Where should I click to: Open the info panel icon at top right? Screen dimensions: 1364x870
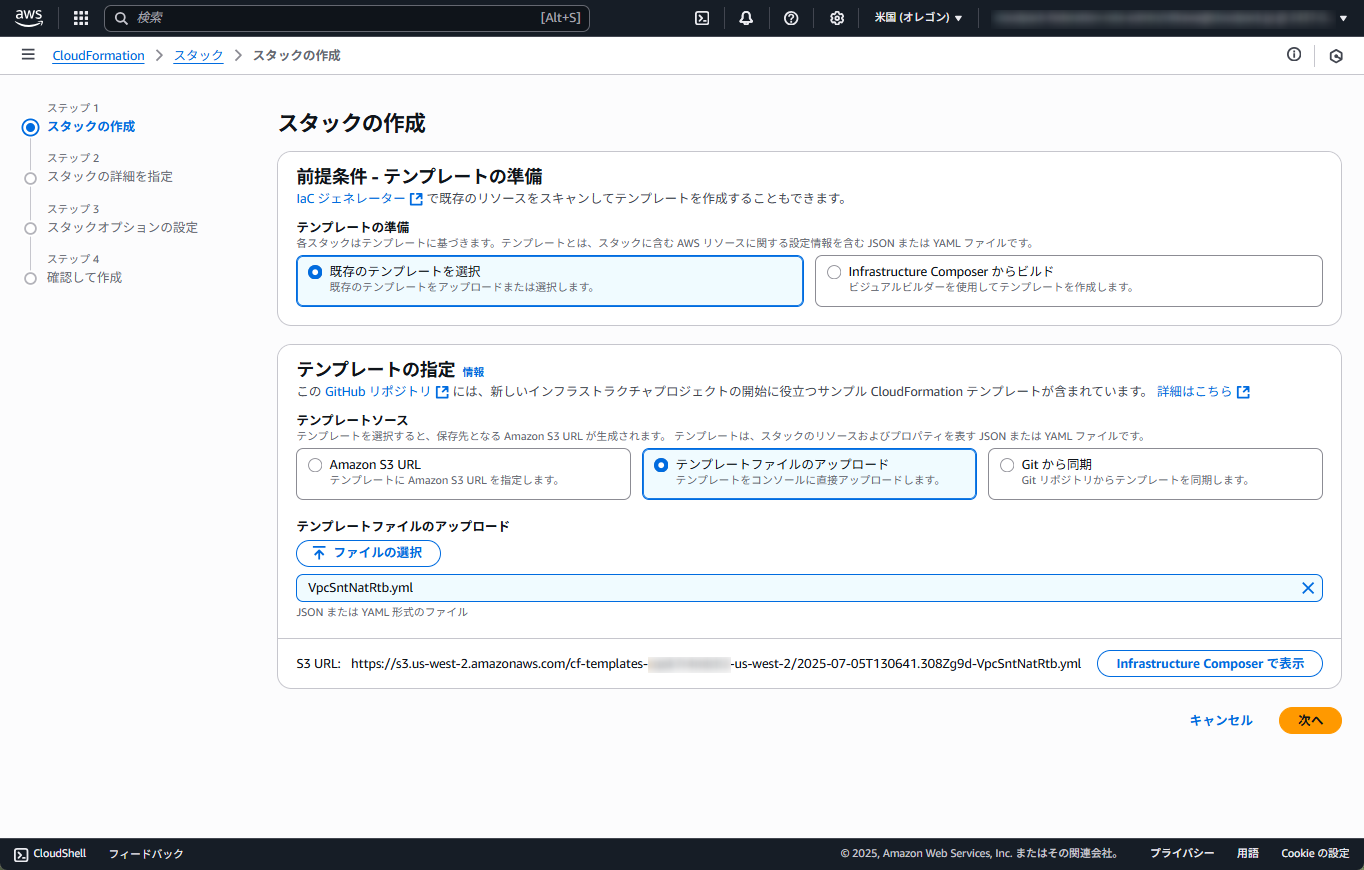click(1294, 55)
